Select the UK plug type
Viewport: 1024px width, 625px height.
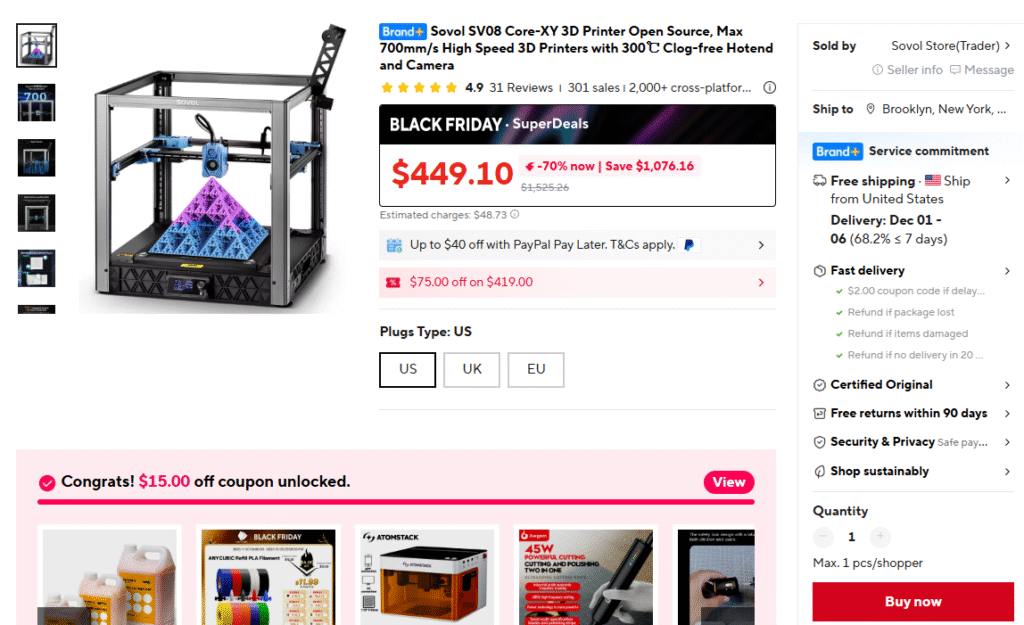[x=472, y=370]
